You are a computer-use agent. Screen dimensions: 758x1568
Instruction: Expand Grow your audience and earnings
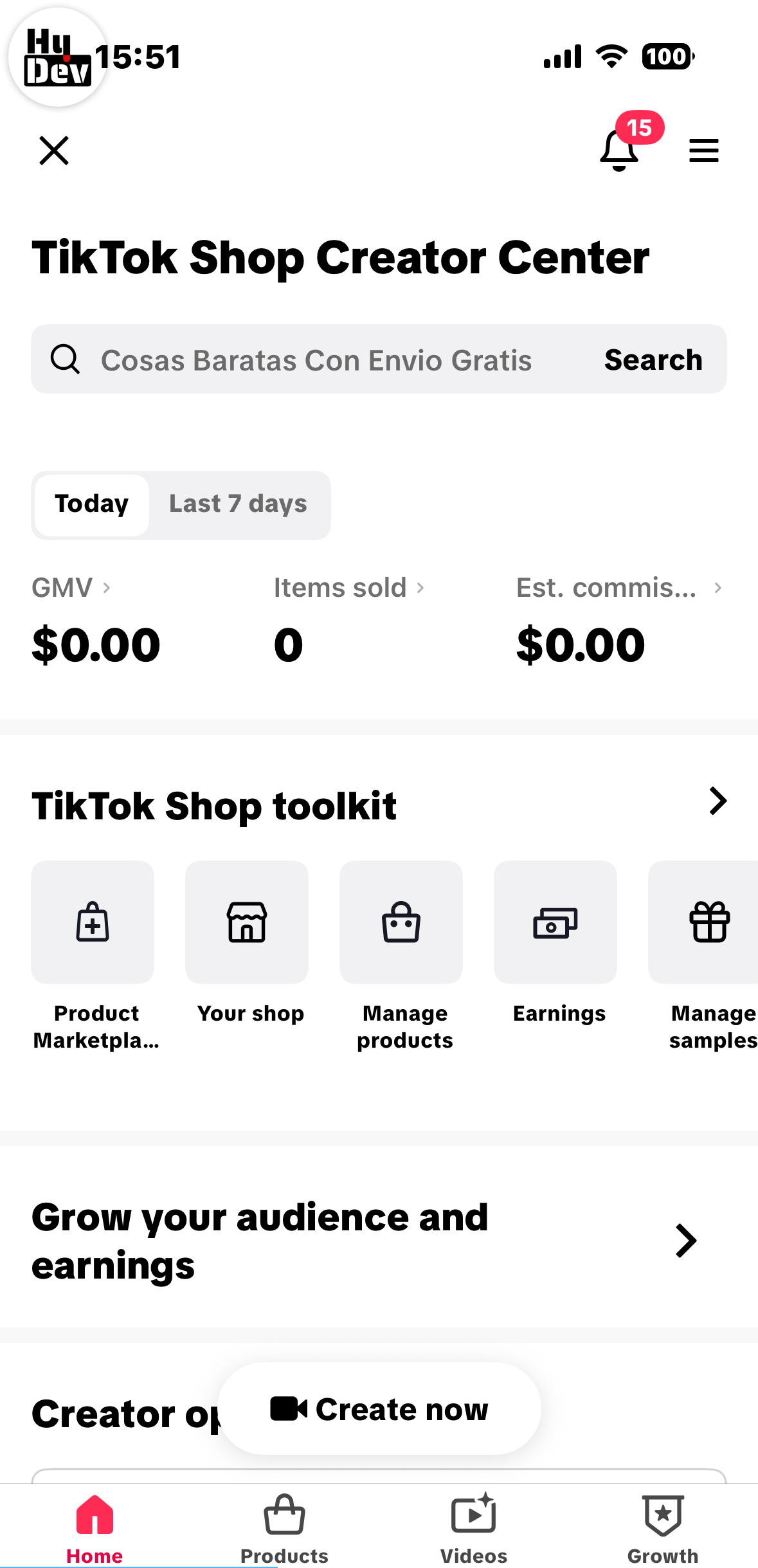point(686,1241)
